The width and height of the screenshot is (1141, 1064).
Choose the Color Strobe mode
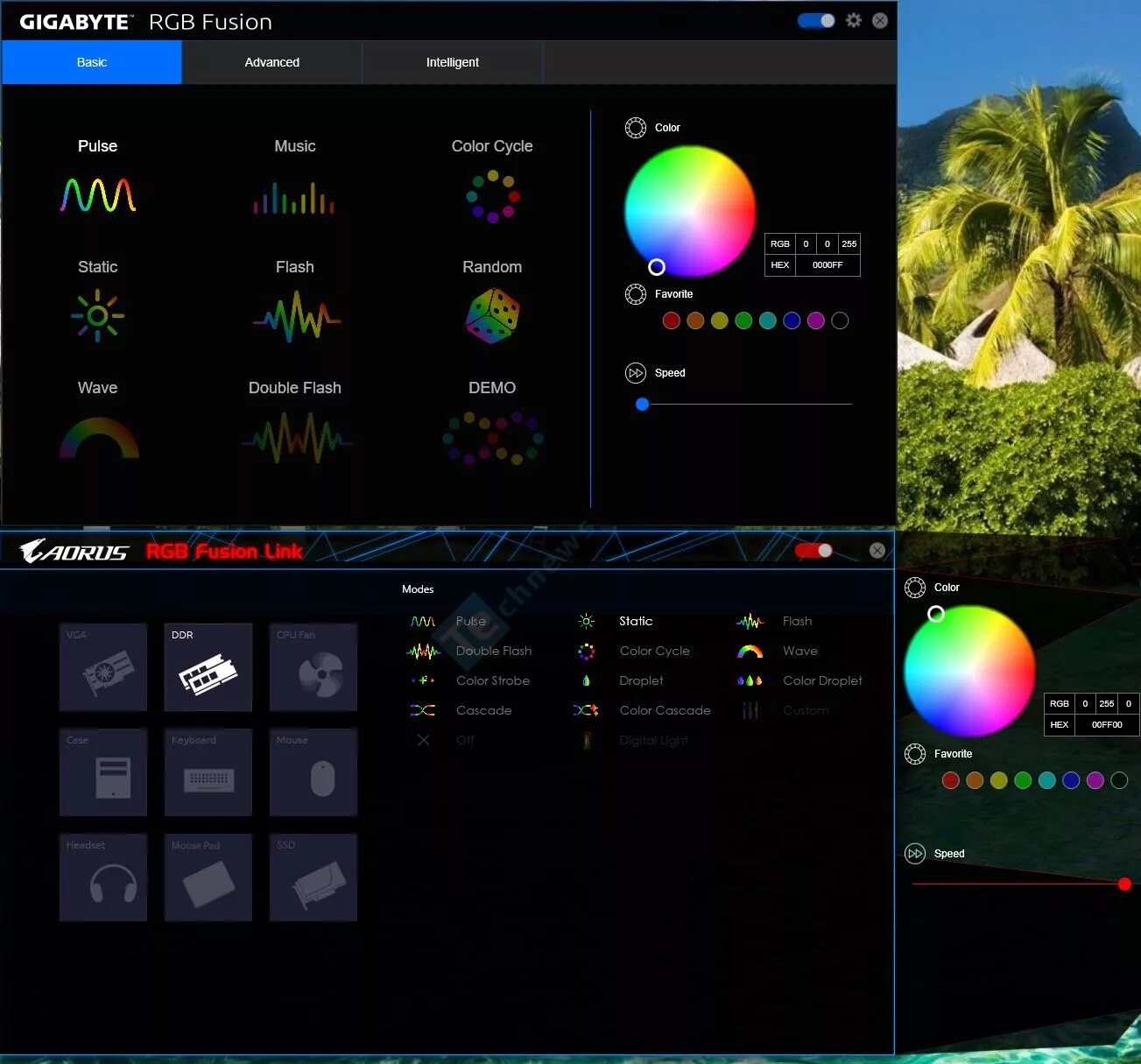tap(493, 680)
